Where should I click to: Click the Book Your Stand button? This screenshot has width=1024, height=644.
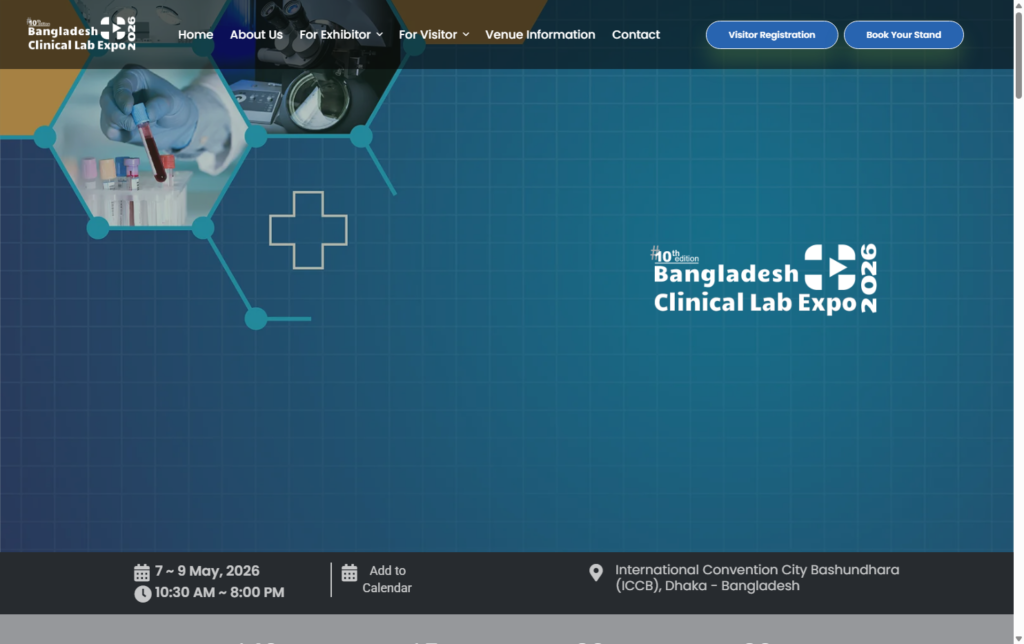[x=903, y=34]
